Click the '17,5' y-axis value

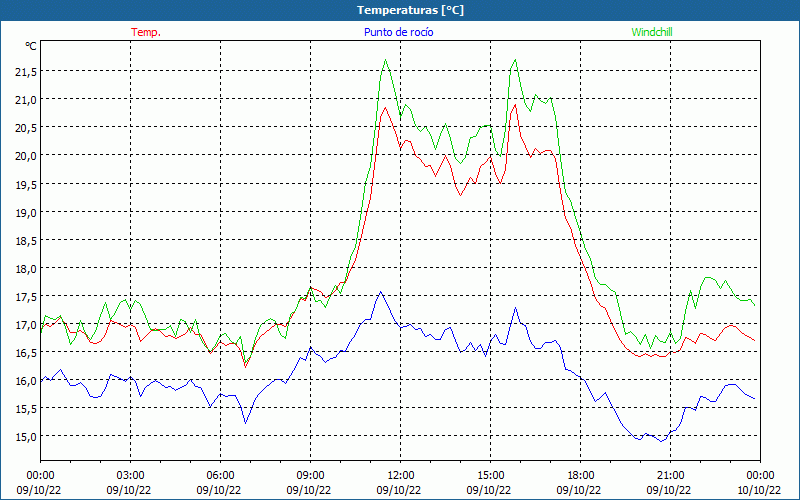pos(26,297)
